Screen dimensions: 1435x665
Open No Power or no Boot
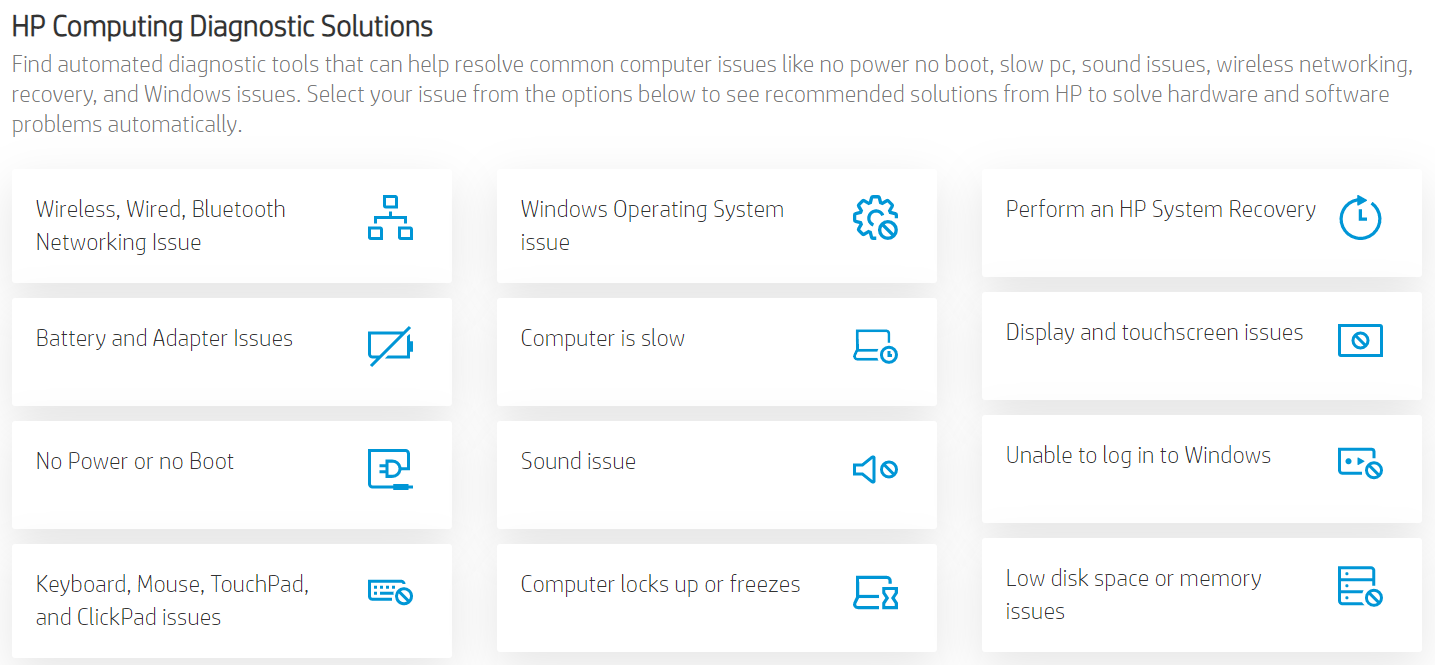click(x=135, y=461)
